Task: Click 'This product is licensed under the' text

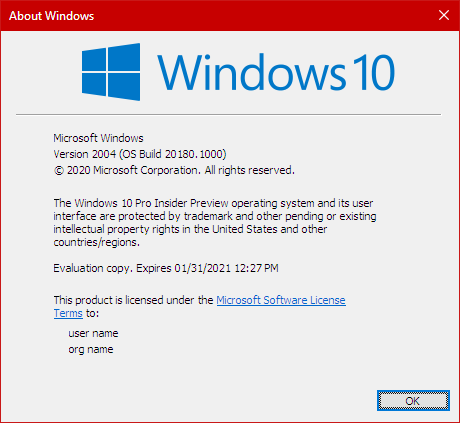Action: pos(133,300)
